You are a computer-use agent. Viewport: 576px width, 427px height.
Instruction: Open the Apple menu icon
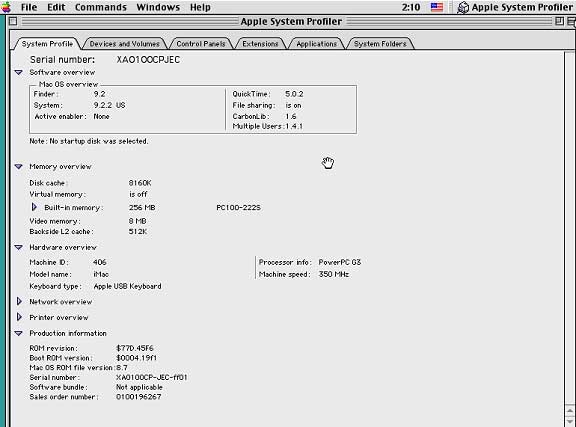6,7
